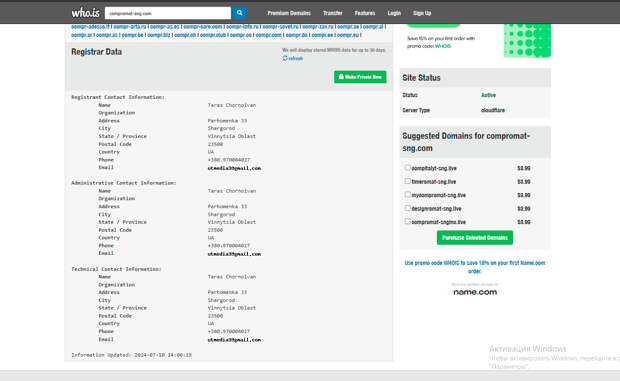Click the refresh icon link under Registrar Data
Screen dimensions: 620x381
(x=293, y=58)
